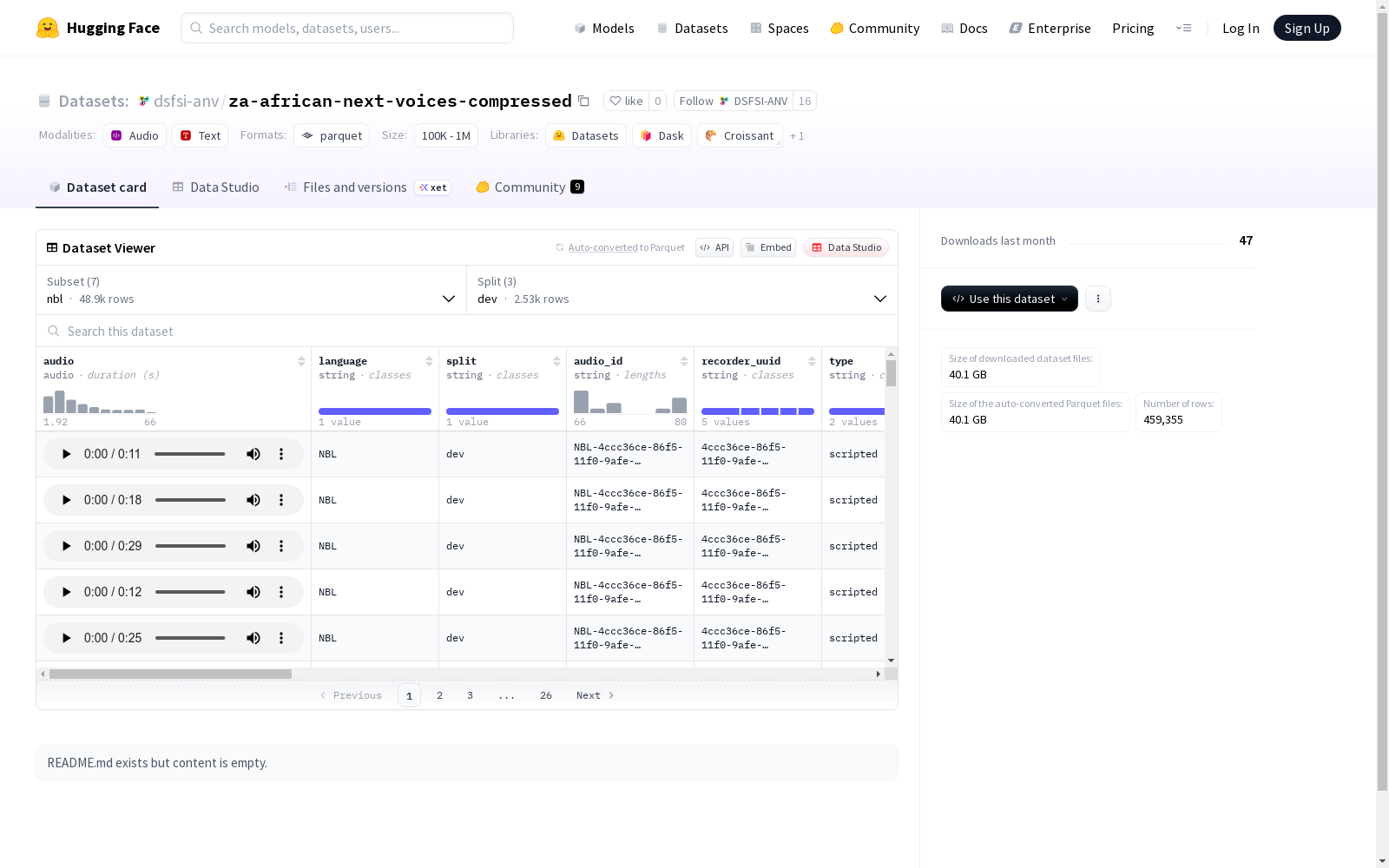Image resolution: width=1389 pixels, height=868 pixels.
Task: Click the table's horizontal scrollbar
Action: pos(170,674)
